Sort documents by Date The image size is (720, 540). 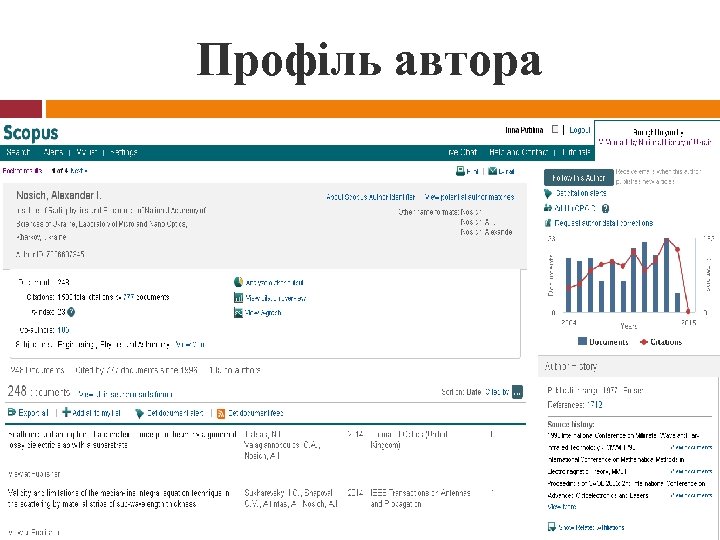click(474, 392)
